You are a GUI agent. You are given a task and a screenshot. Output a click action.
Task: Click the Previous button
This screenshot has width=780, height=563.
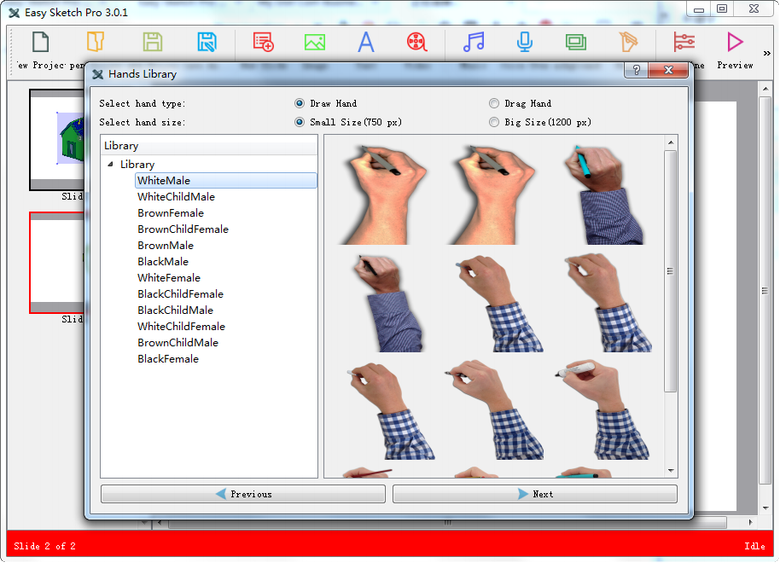(x=243, y=494)
